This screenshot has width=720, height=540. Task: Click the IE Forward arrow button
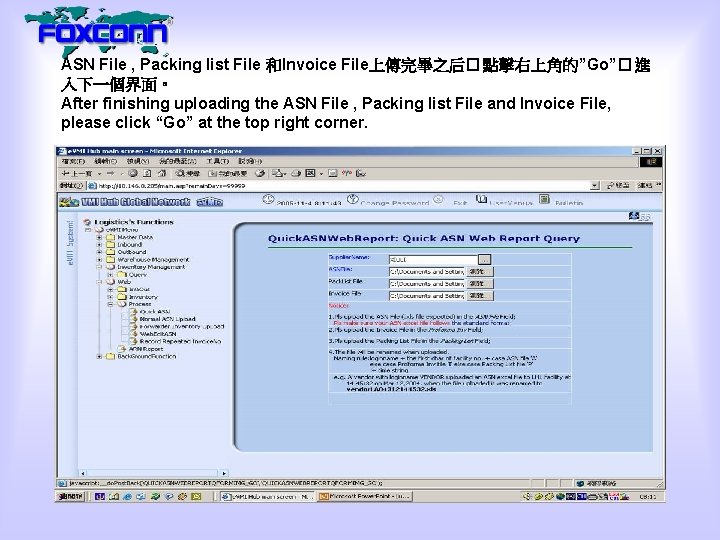(x=110, y=174)
